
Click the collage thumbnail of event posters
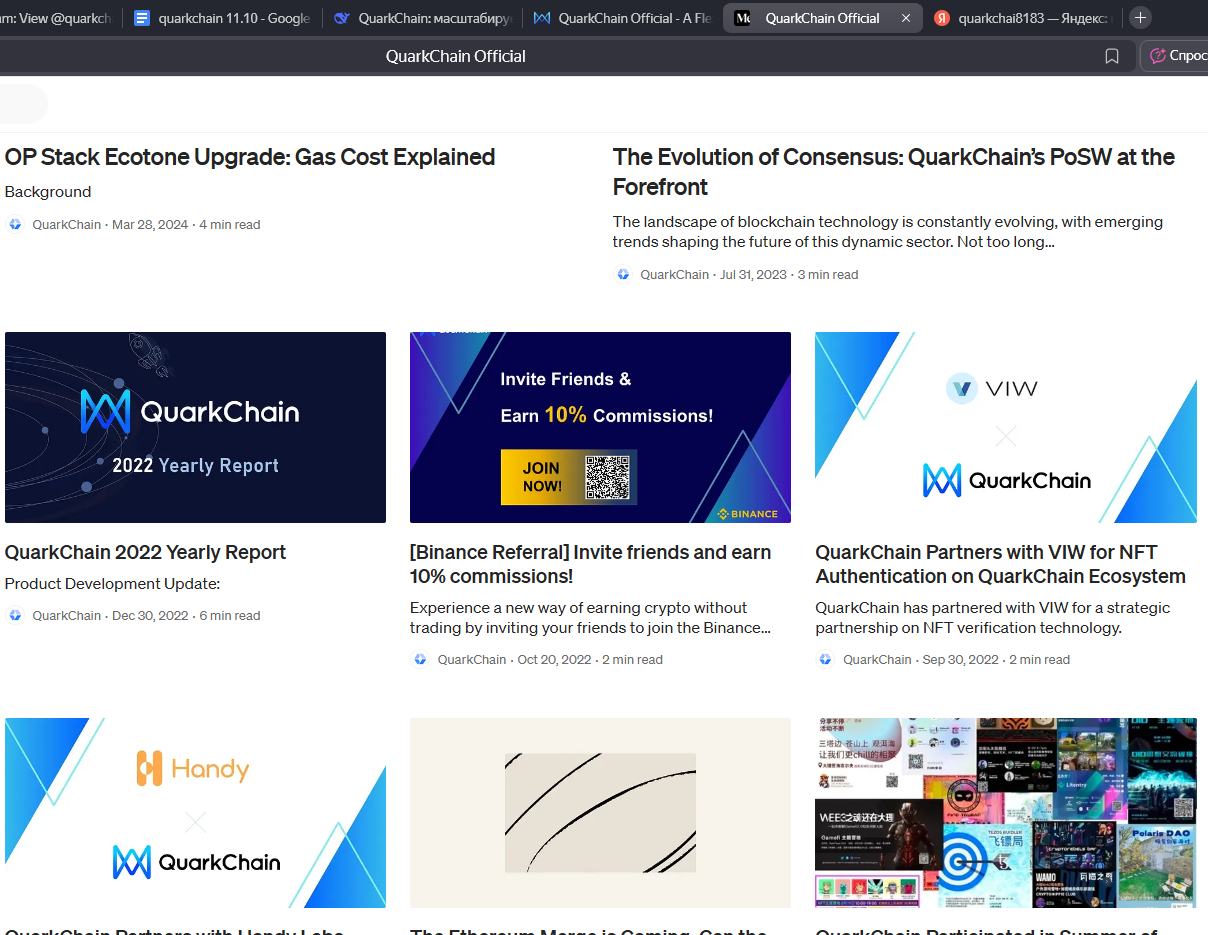pyautogui.click(x=1006, y=812)
